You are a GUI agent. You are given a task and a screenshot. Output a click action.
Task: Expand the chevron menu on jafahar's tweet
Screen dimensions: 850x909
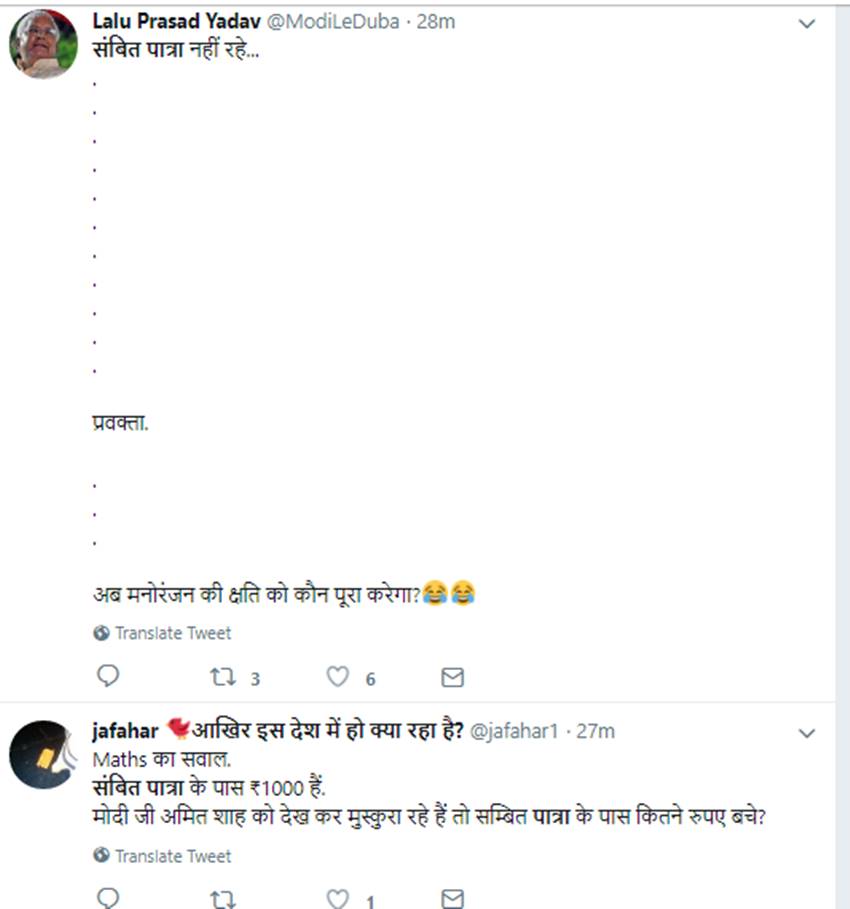(807, 734)
